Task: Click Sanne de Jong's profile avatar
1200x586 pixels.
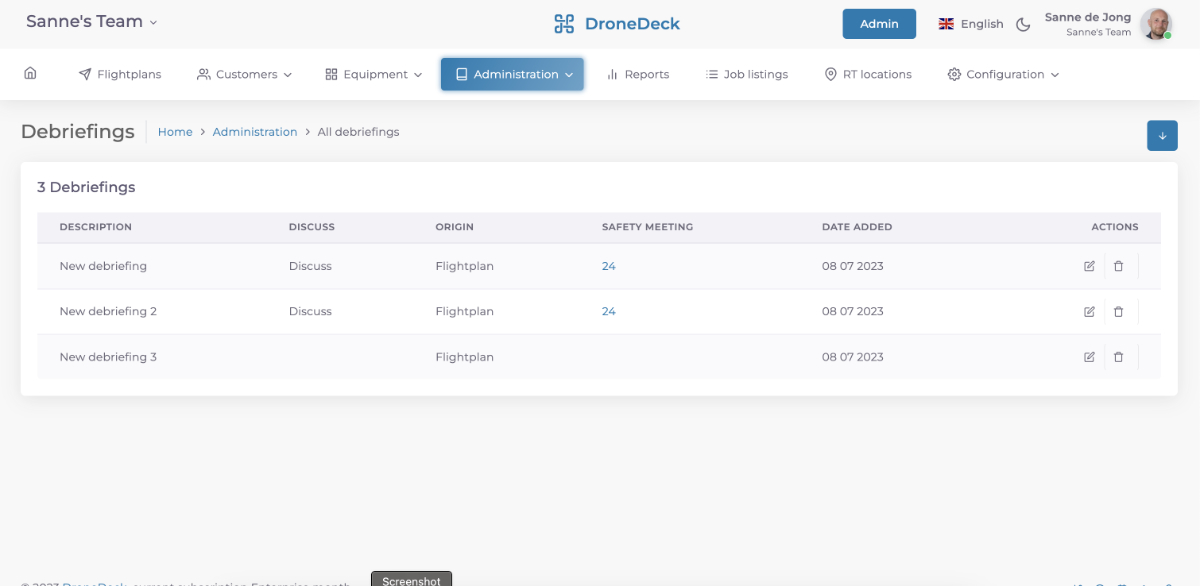Action: click(x=1156, y=24)
